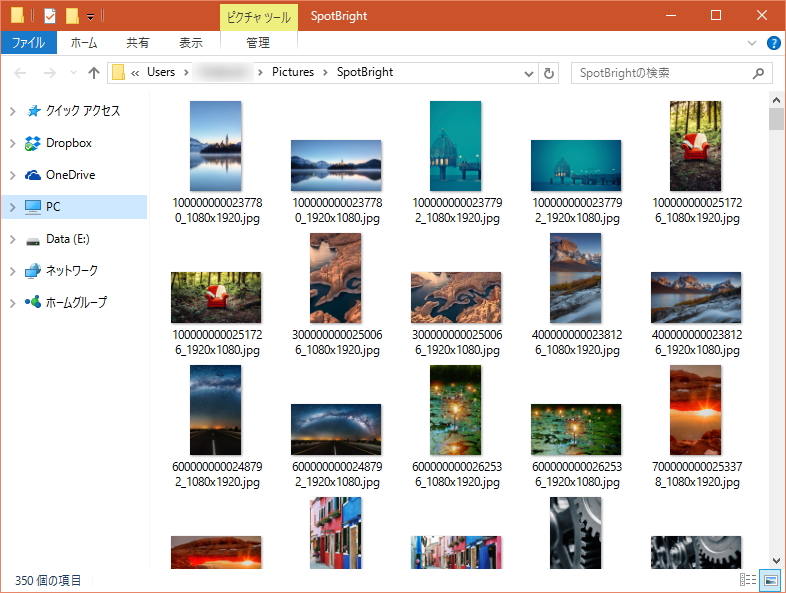Open the quick access toolbar customize dropdown
The height and width of the screenshot is (593, 786).
pos(90,17)
